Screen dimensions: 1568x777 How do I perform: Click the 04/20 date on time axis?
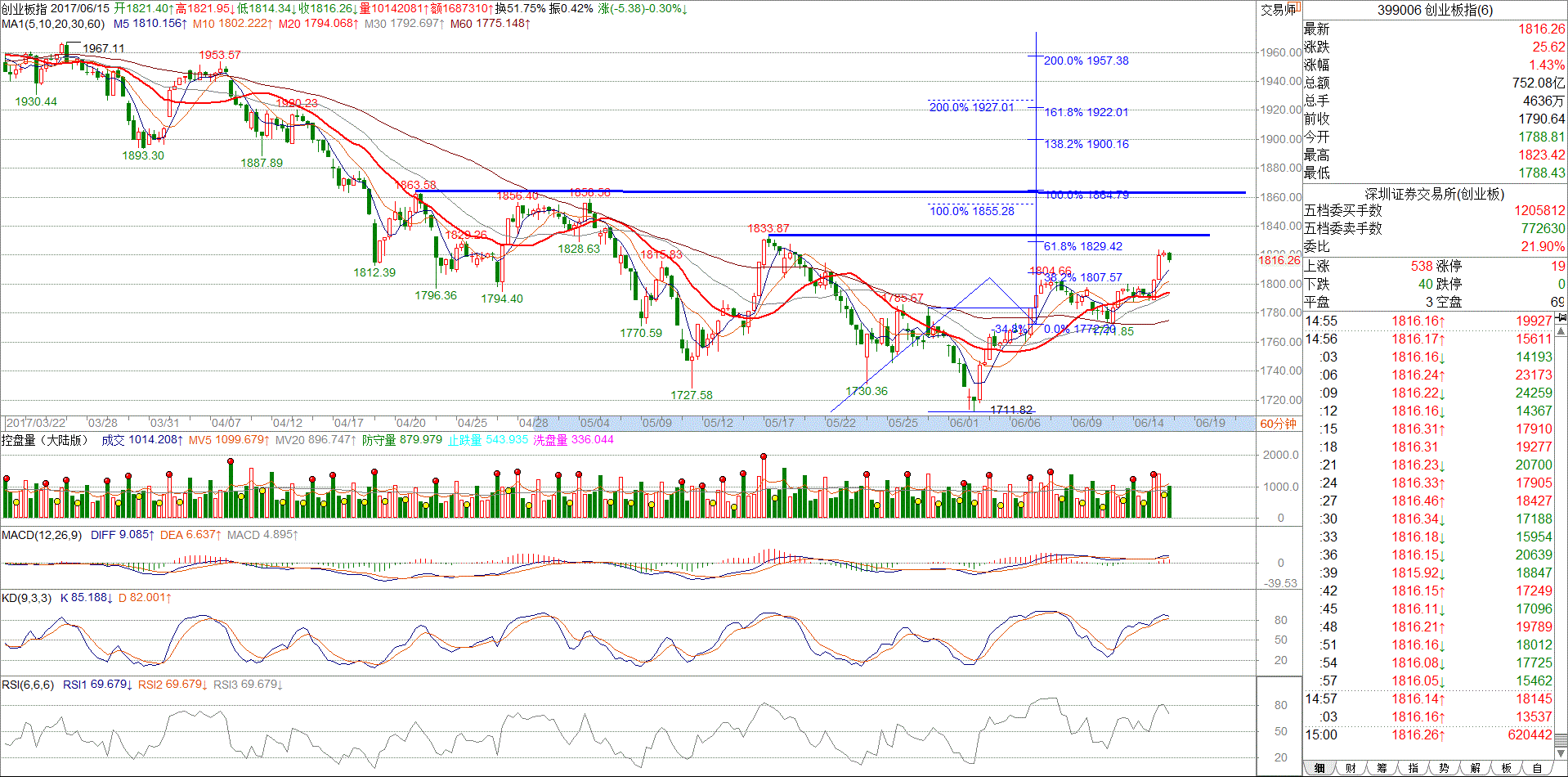[x=410, y=423]
